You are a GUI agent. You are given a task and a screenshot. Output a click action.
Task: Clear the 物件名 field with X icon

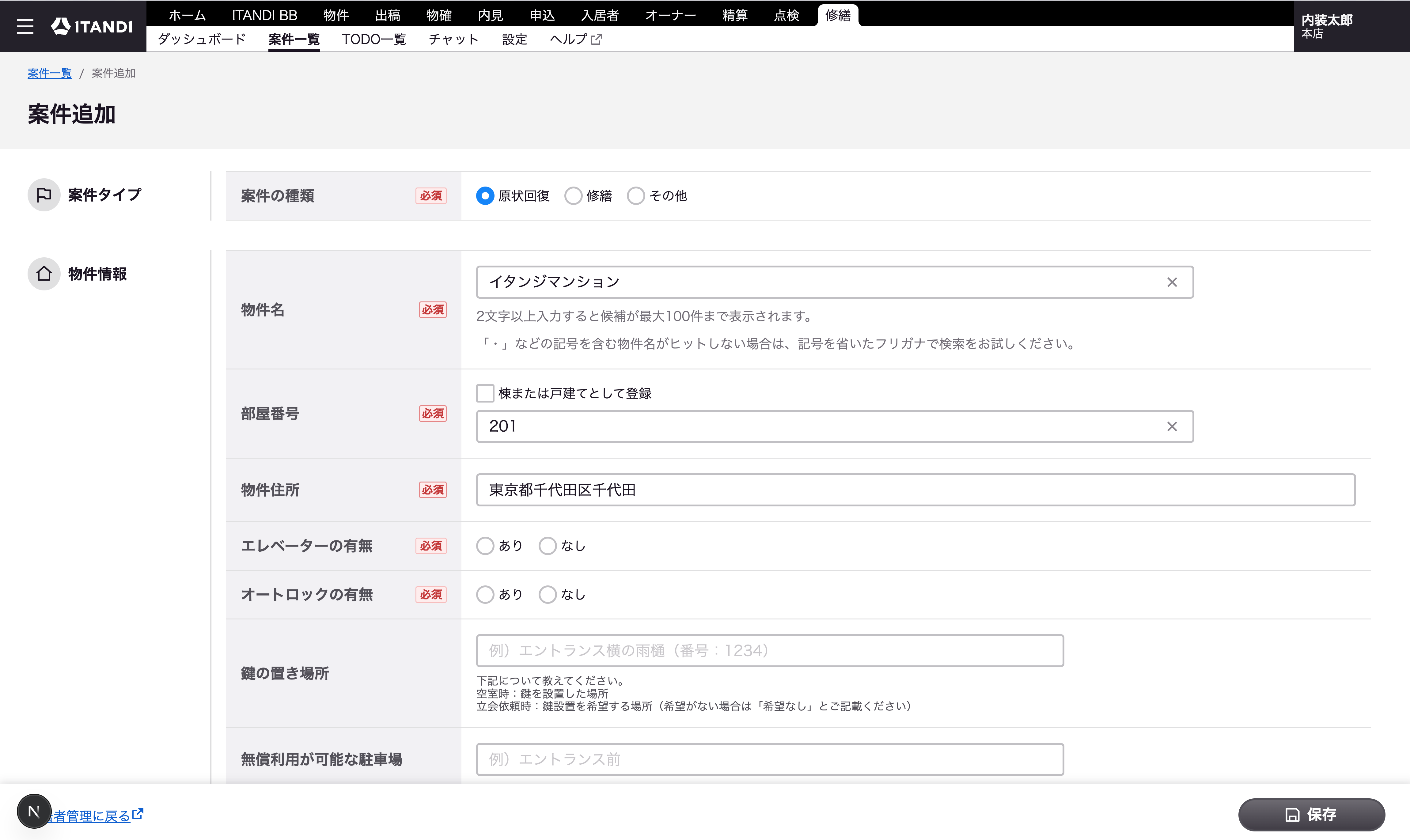1172,282
